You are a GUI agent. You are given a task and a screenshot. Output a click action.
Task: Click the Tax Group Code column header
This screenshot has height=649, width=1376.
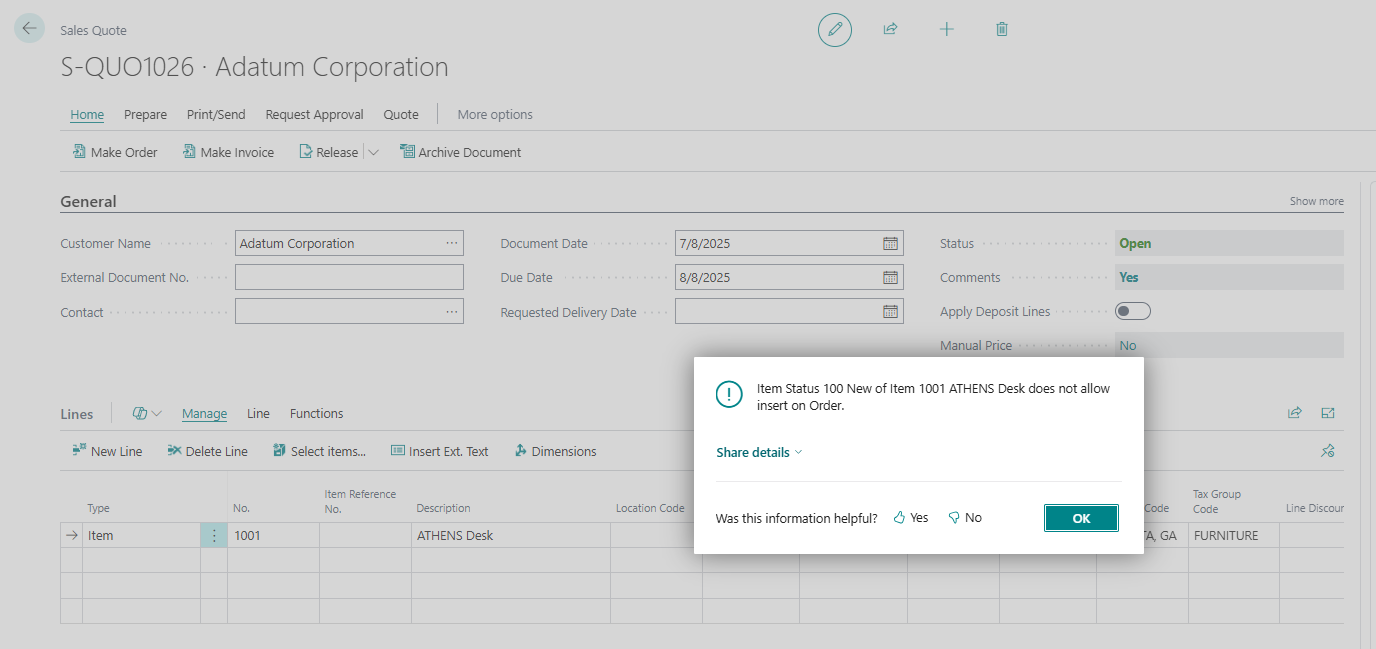pos(1217,501)
